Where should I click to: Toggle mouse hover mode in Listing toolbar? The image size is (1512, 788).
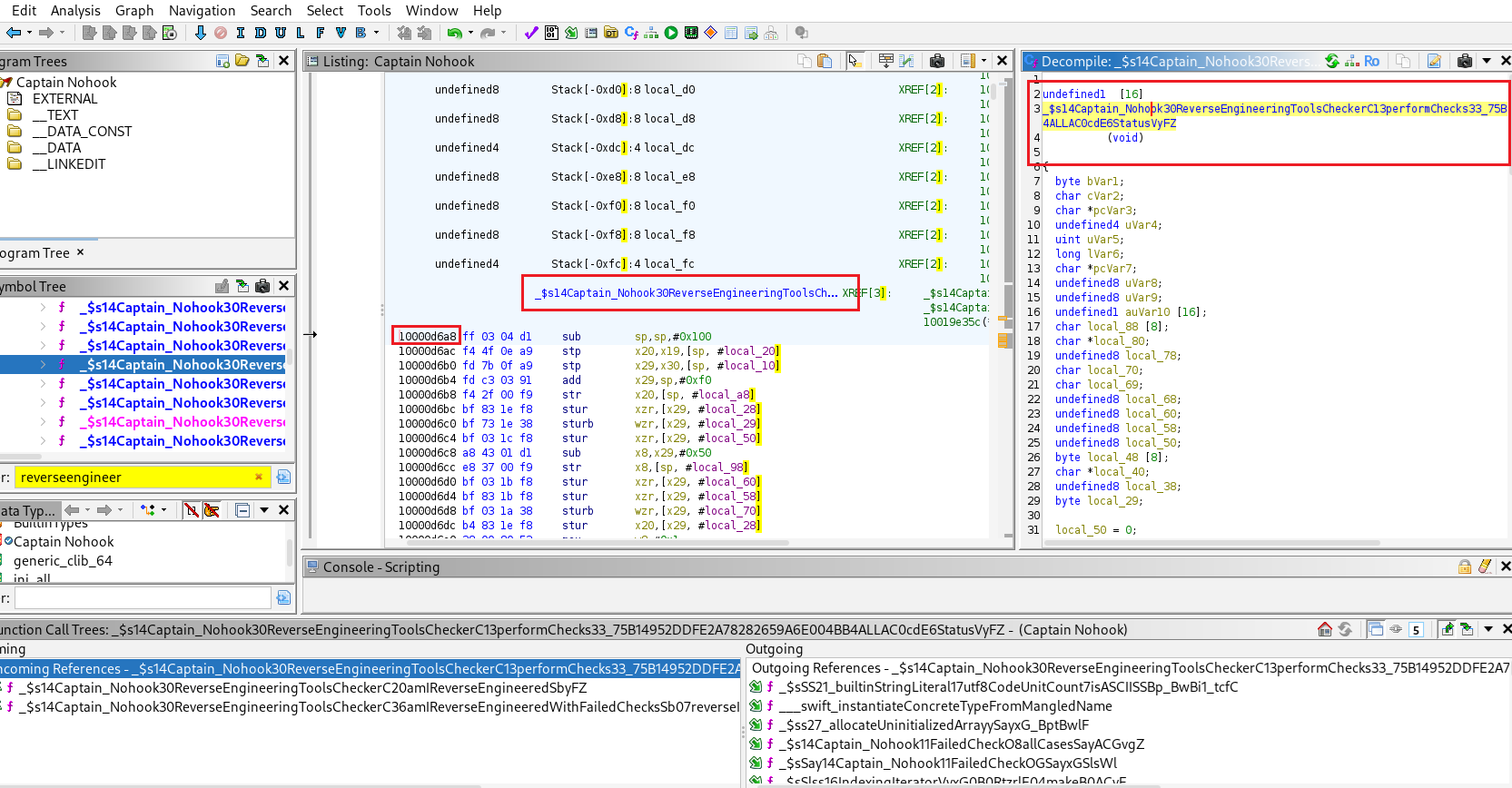[x=854, y=62]
